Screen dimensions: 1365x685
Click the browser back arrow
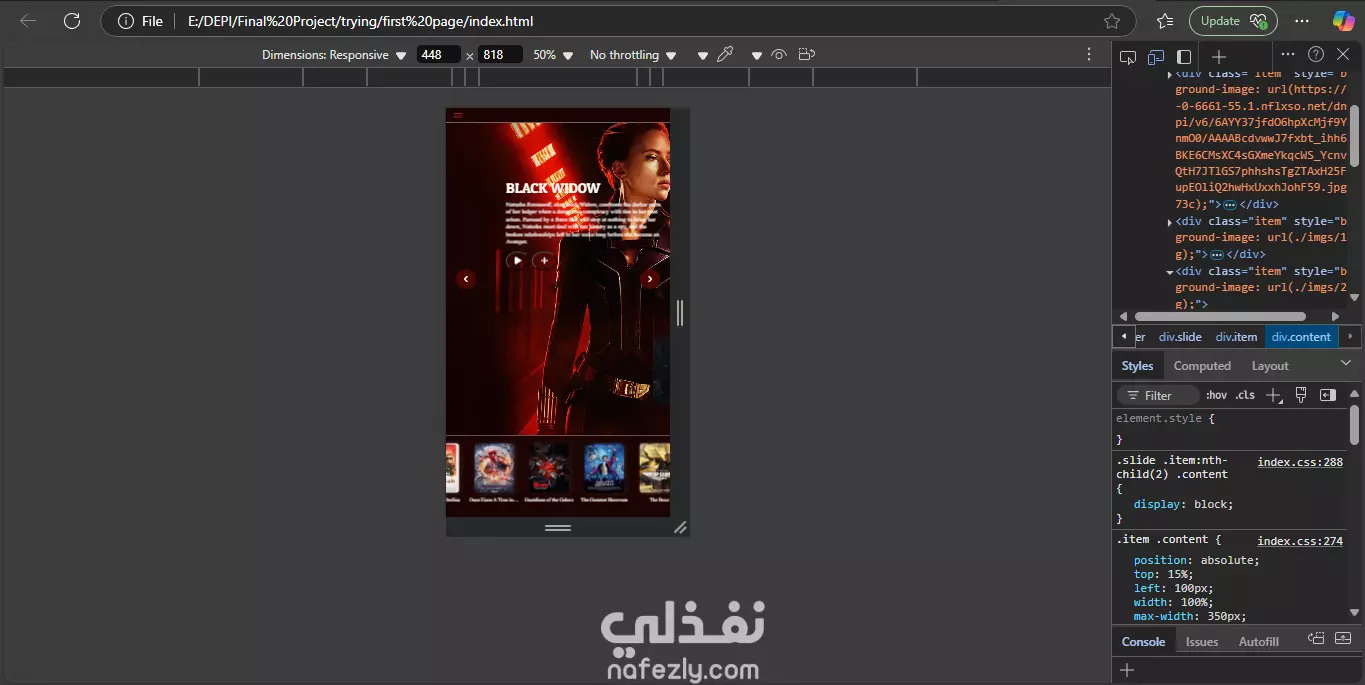click(x=28, y=21)
